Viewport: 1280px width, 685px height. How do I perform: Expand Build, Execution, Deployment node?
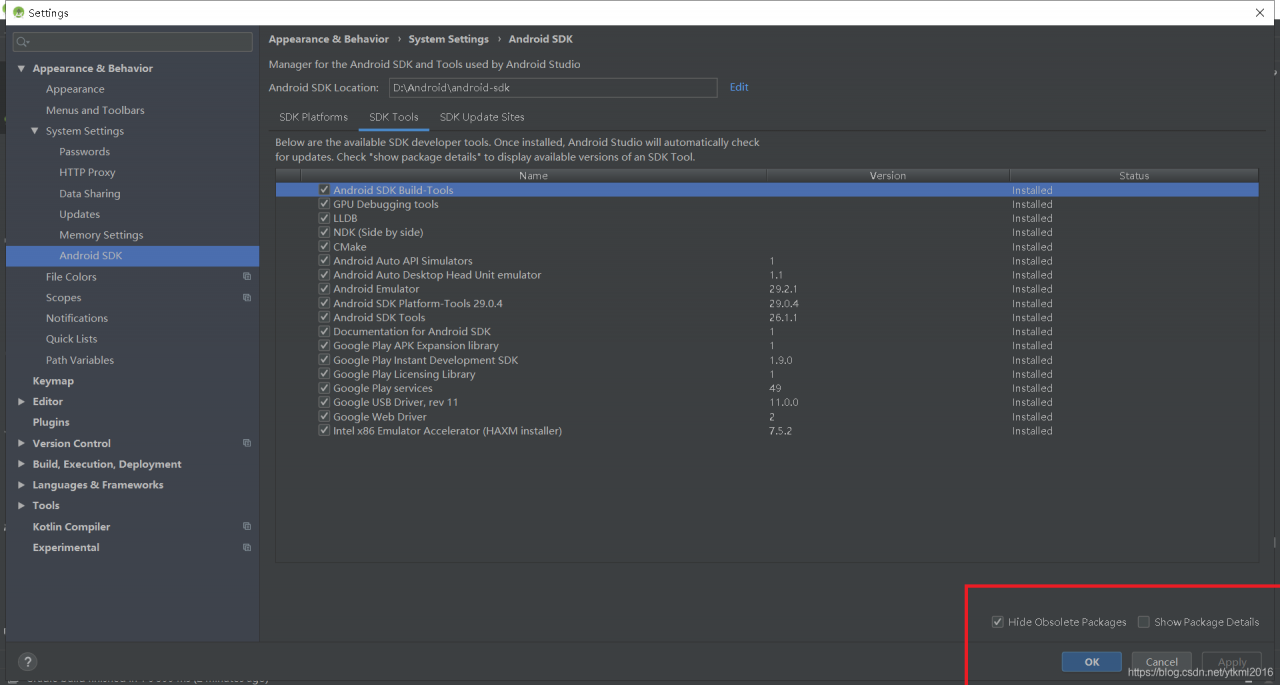22,464
